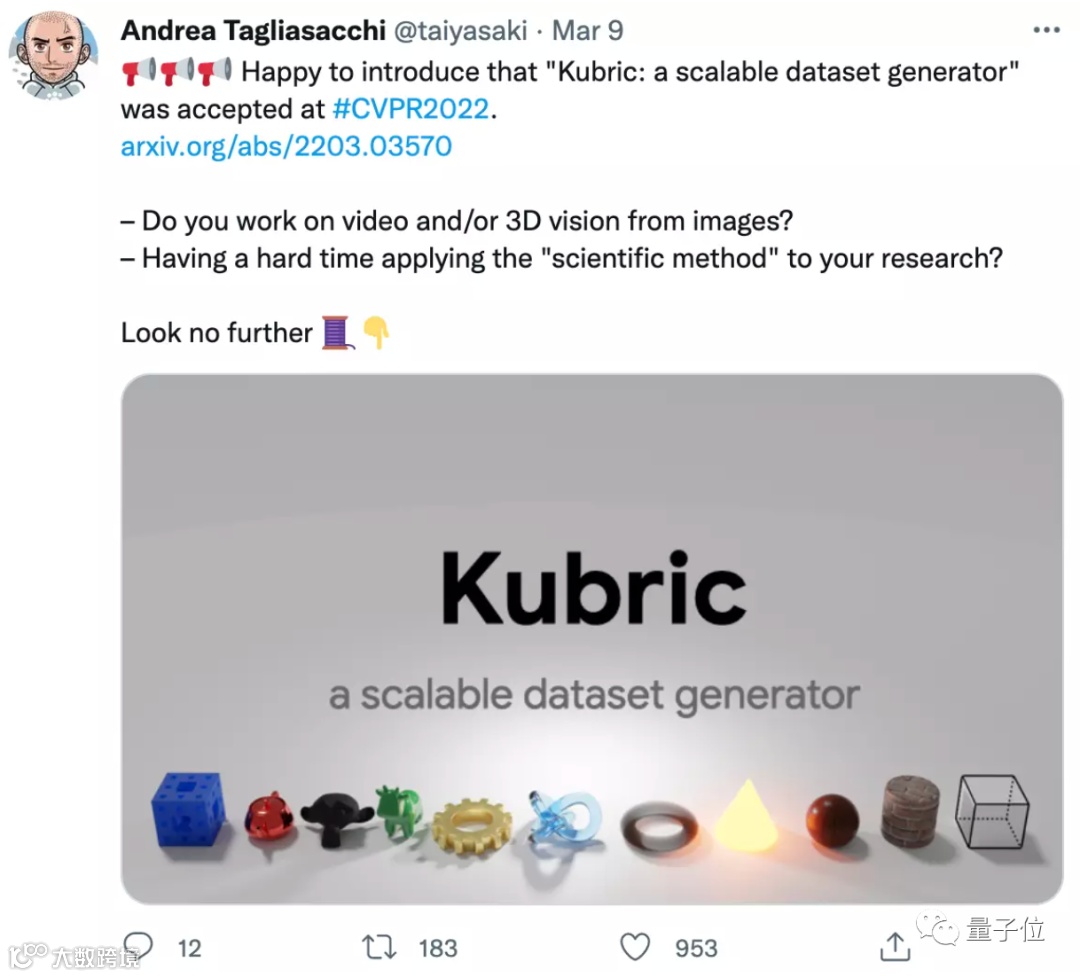Open the Andrea Tagliasacchi profile name
Viewport: 1080px width, 977px height.
point(253,30)
